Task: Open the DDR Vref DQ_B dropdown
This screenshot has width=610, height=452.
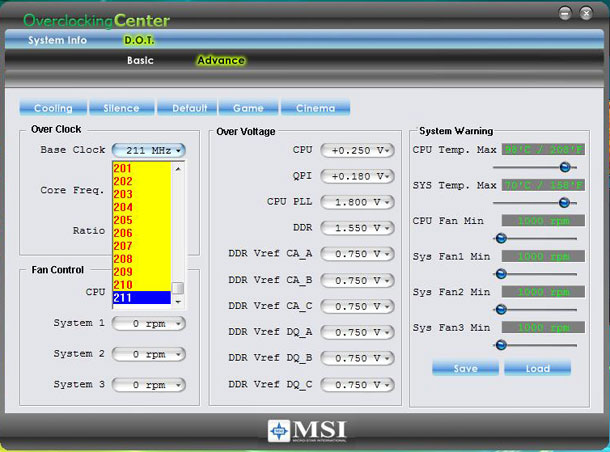Action: coord(358,358)
